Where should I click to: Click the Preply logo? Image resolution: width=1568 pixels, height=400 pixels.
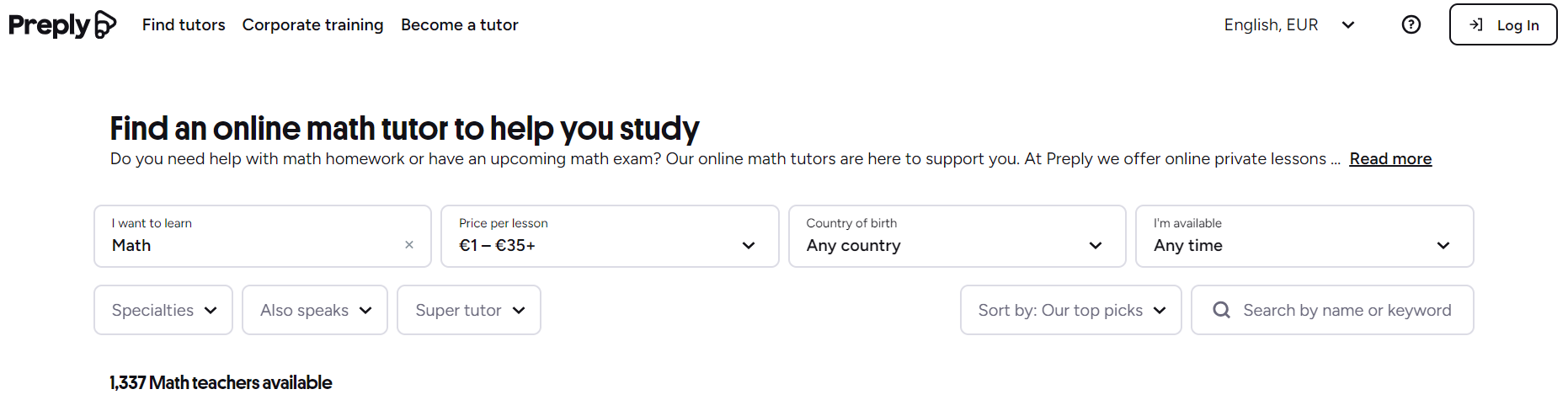[x=62, y=24]
